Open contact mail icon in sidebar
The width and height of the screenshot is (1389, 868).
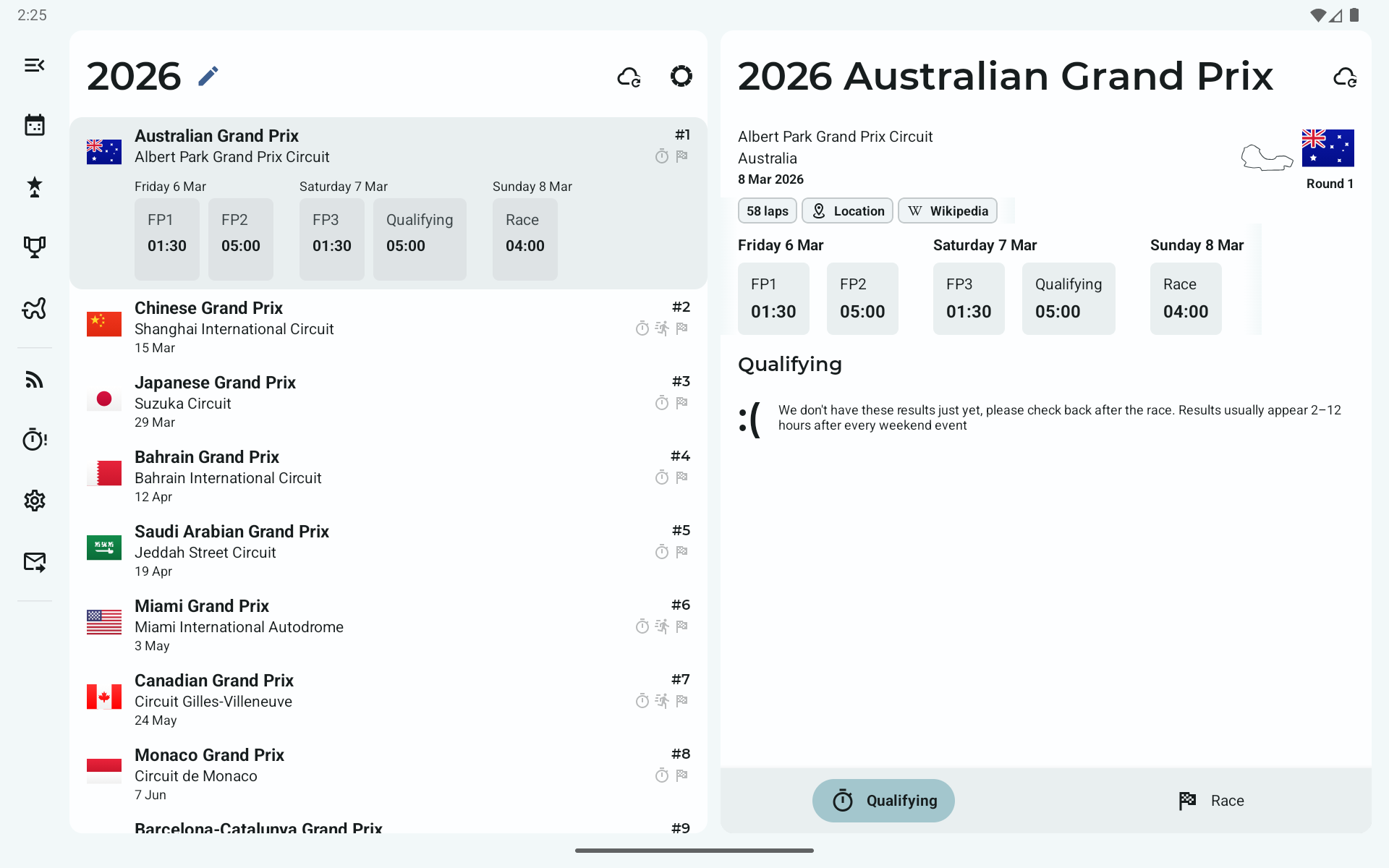(34, 561)
